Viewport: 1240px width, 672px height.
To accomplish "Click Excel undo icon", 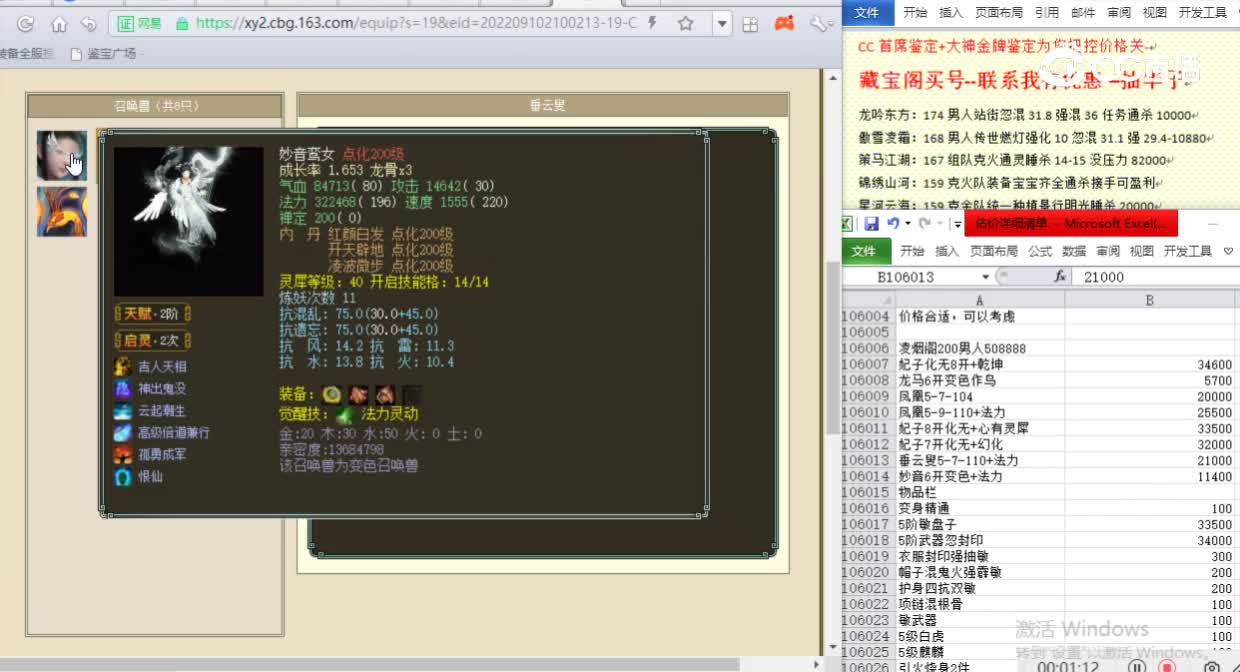I will [x=893, y=223].
